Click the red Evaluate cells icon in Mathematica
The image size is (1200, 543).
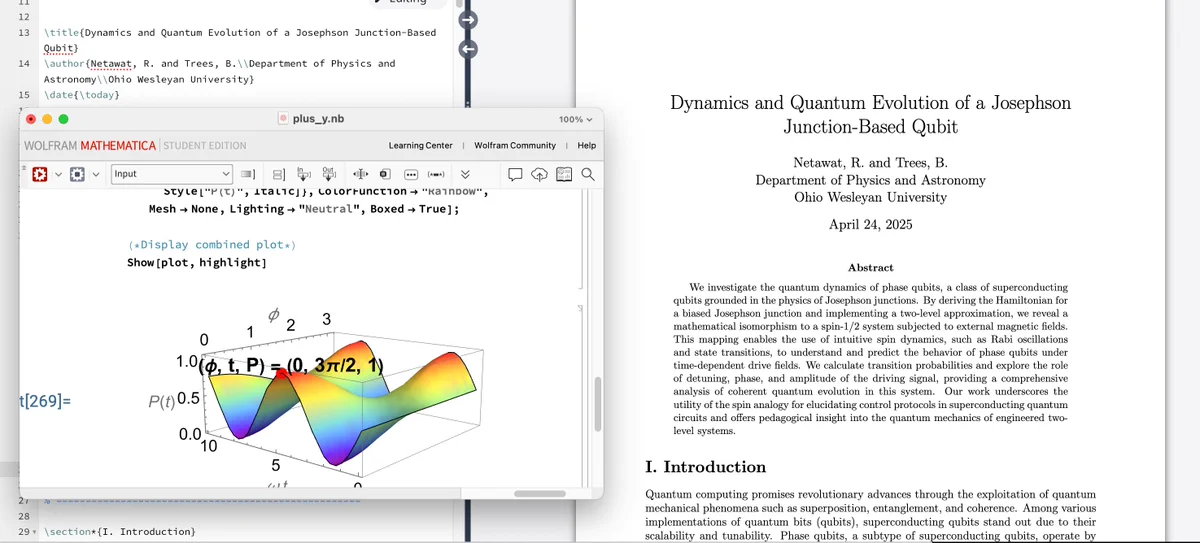40,174
